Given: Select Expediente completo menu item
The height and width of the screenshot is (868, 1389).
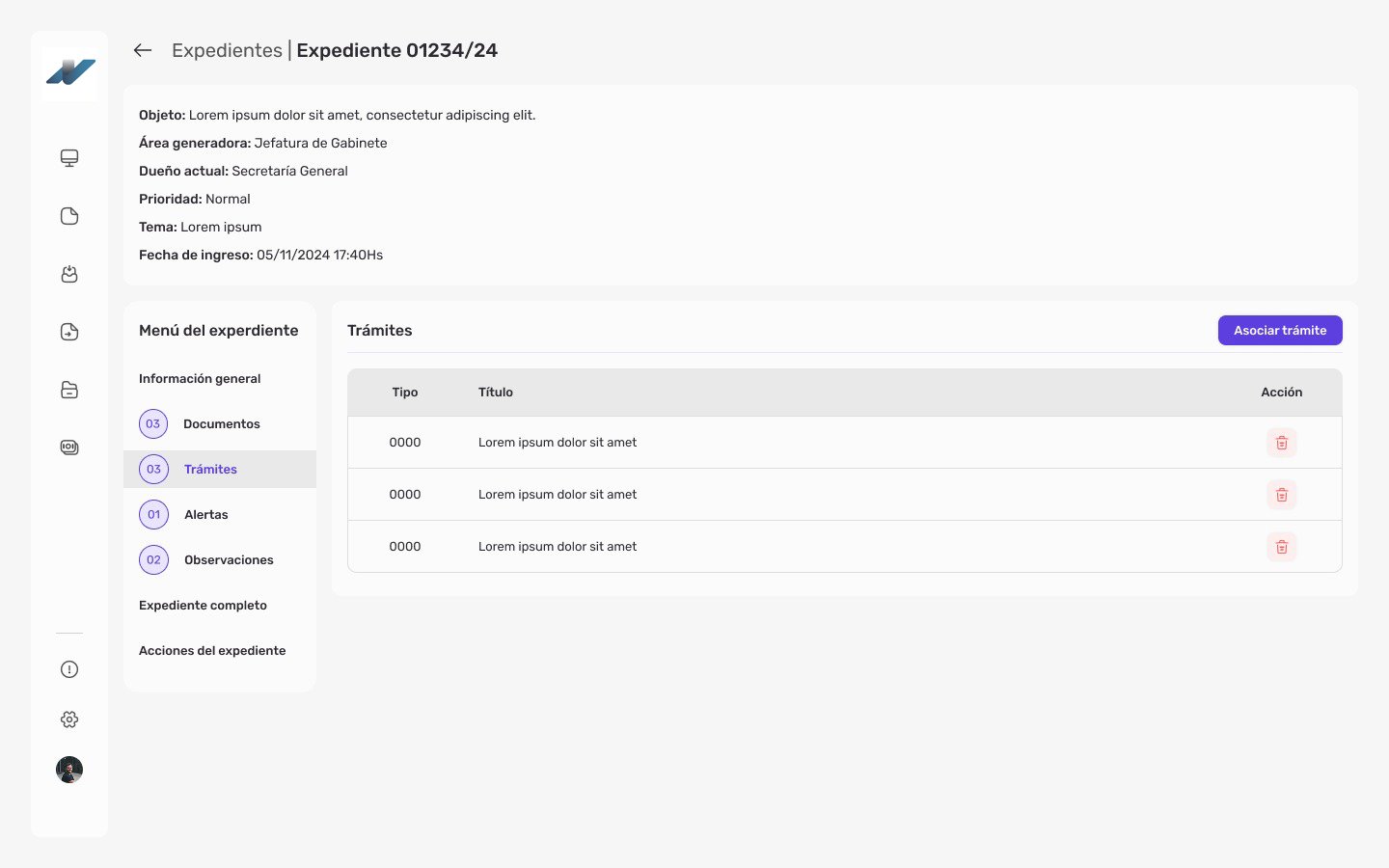Looking at the screenshot, I should (203, 606).
